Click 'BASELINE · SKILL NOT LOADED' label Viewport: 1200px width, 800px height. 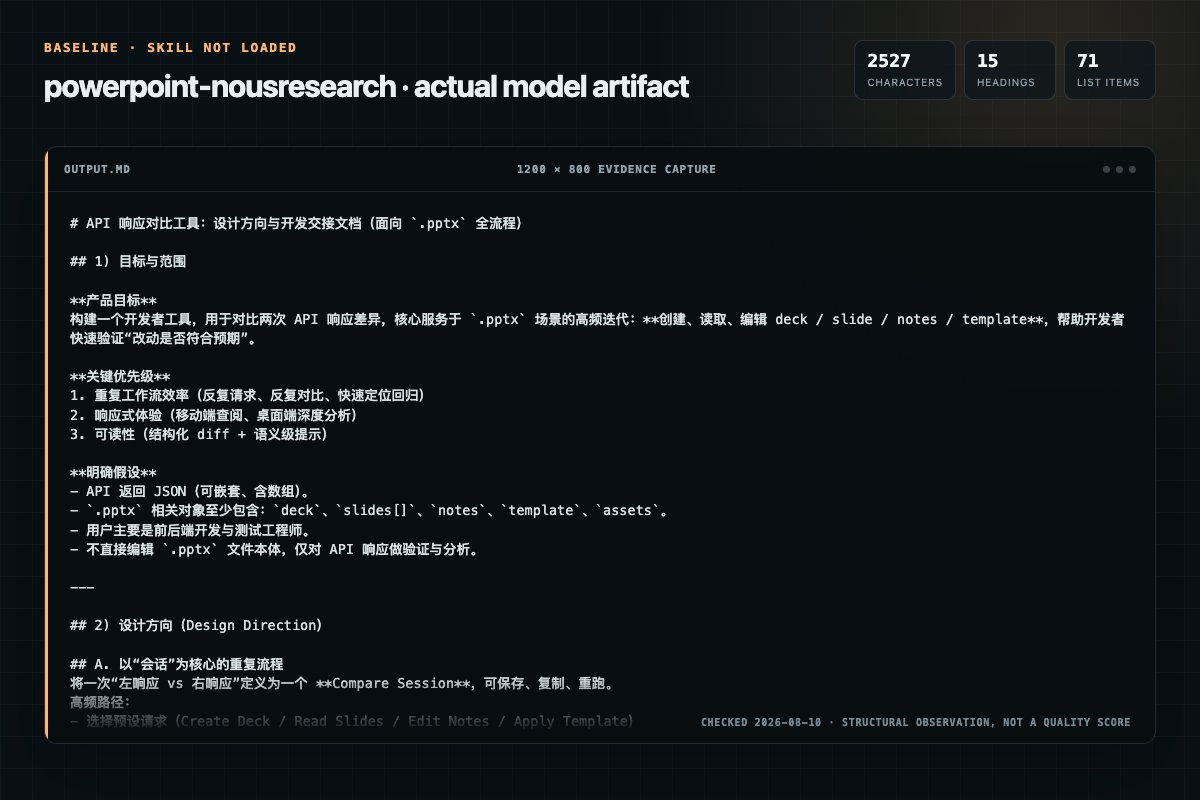click(170, 48)
